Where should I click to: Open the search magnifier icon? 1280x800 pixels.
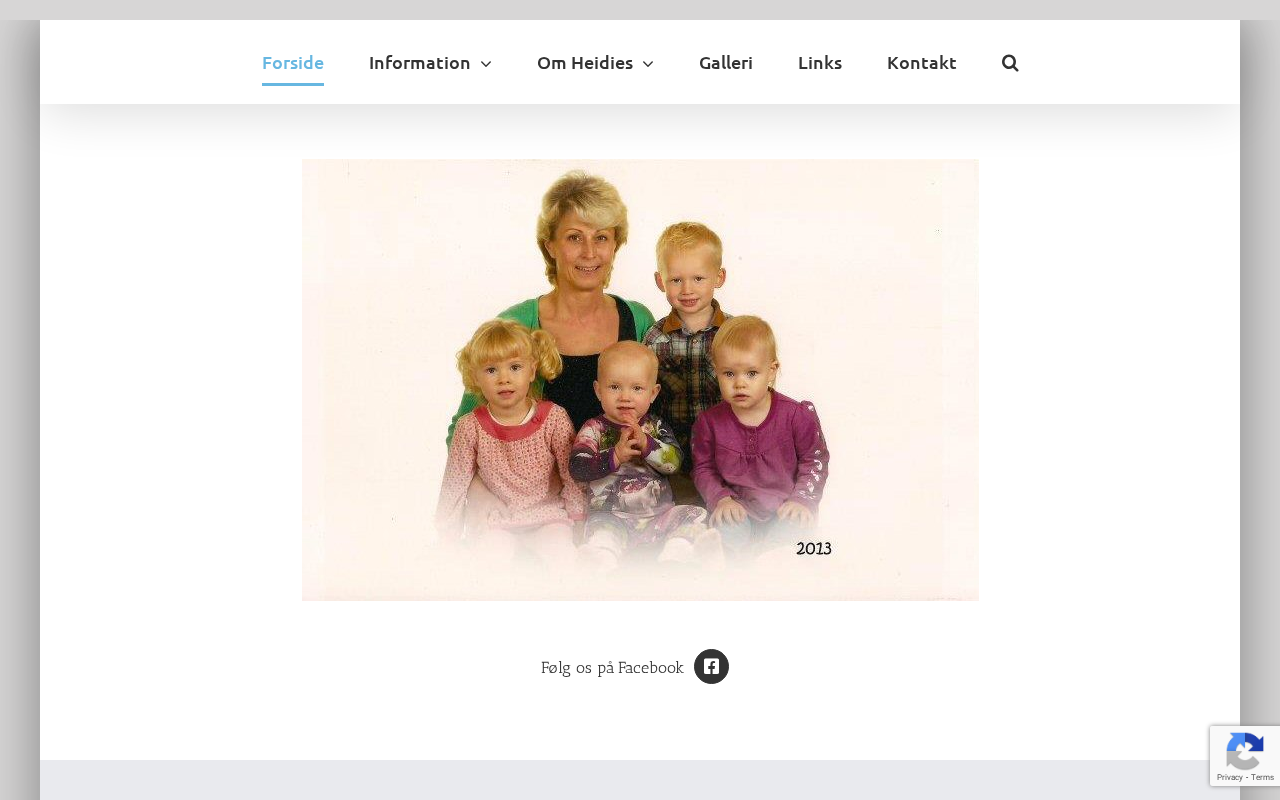tap(1010, 63)
